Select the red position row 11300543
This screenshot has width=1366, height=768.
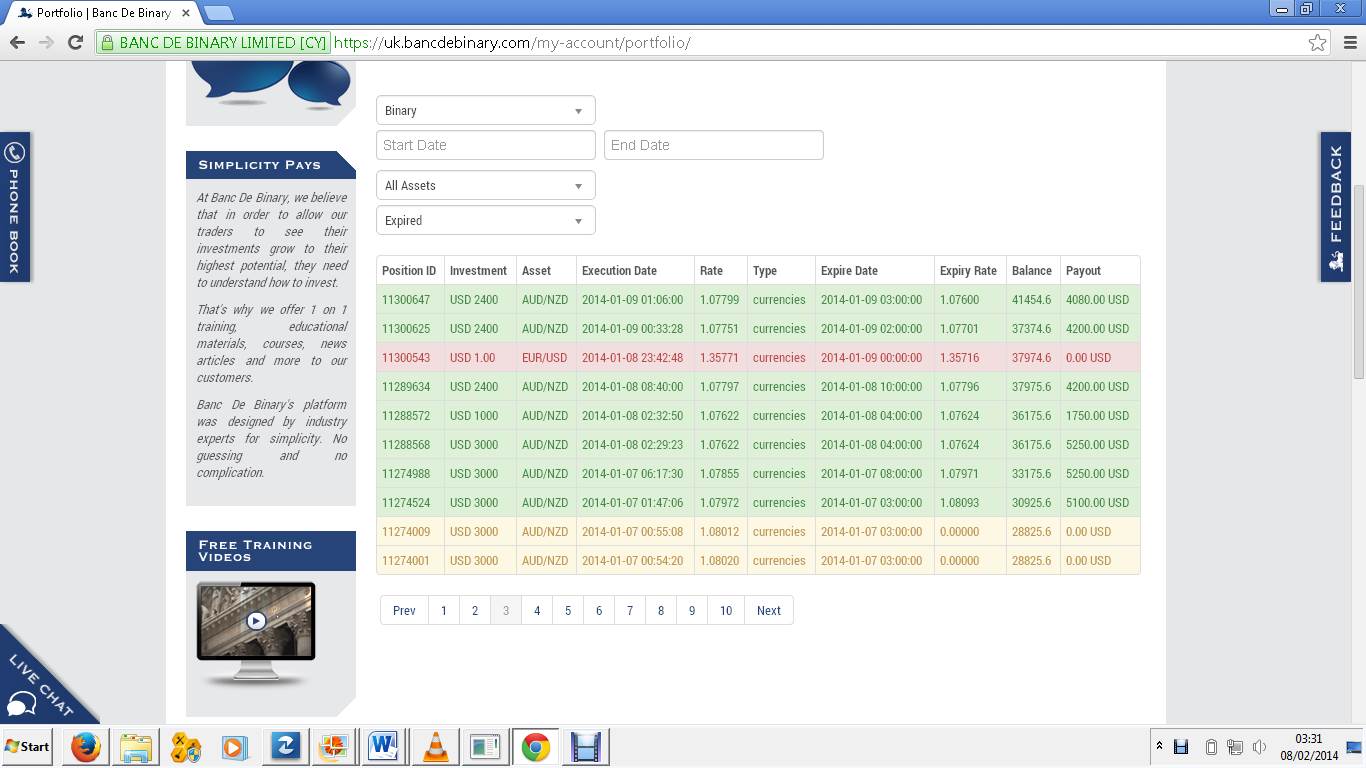[x=758, y=357]
